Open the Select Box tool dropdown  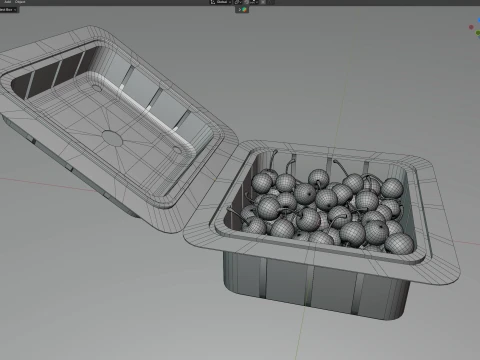coord(8,10)
